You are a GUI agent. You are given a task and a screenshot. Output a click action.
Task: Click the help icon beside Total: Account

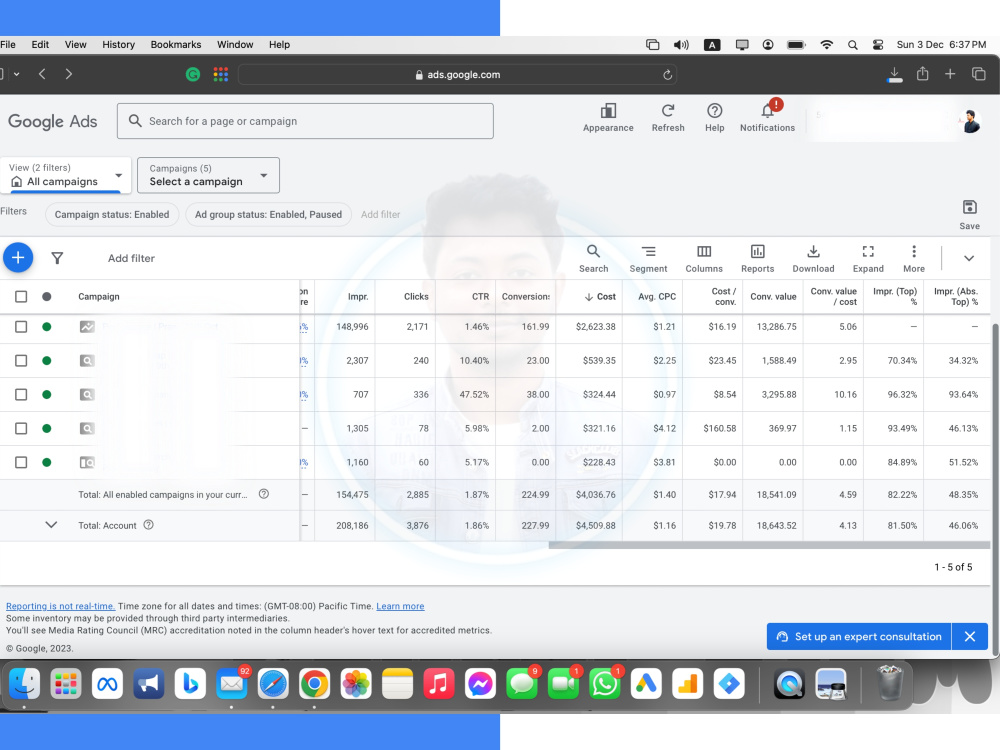[149, 525]
